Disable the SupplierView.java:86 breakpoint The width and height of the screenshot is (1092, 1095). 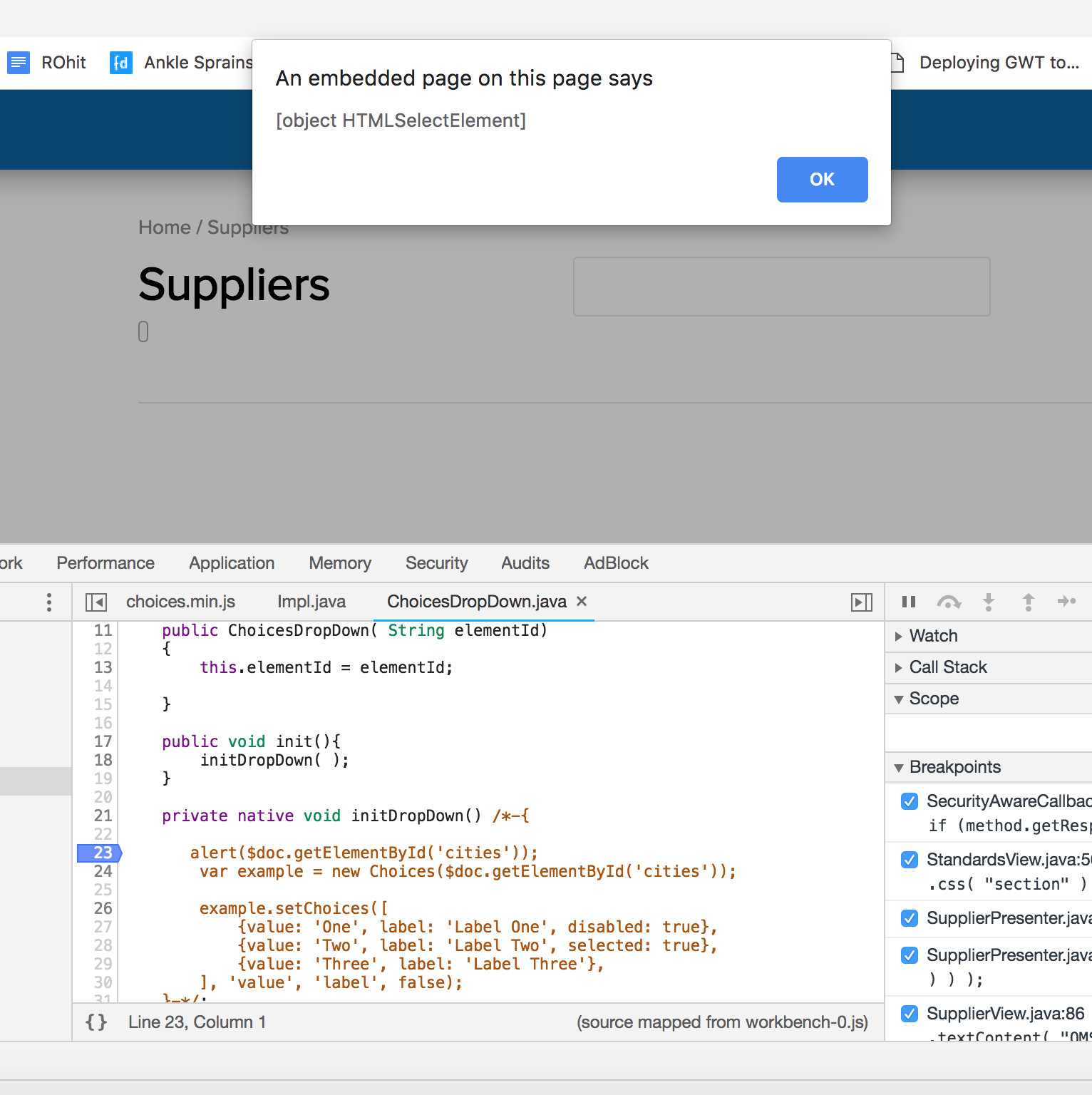(x=909, y=1013)
